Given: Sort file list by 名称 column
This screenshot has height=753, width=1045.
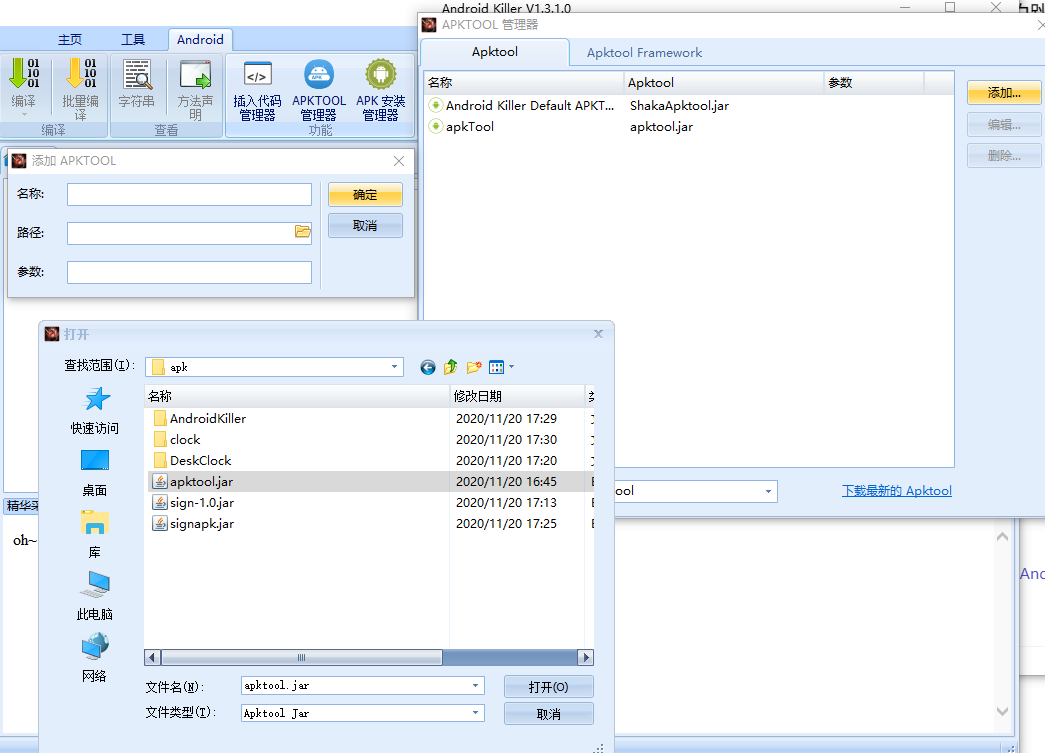Looking at the screenshot, I should [x=297, y=396].
